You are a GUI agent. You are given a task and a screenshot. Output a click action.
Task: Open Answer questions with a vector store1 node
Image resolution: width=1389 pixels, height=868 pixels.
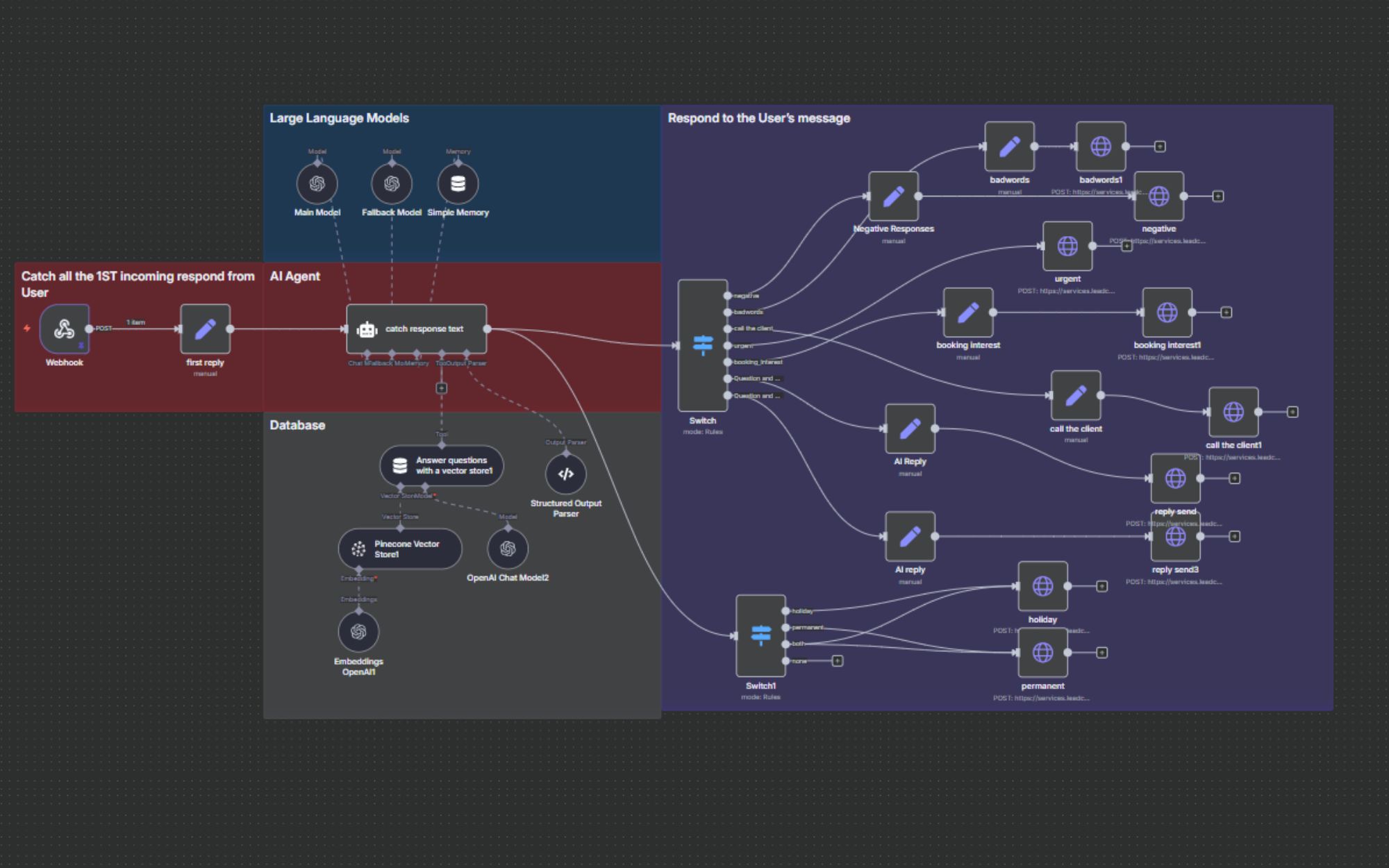pos(442,465)
